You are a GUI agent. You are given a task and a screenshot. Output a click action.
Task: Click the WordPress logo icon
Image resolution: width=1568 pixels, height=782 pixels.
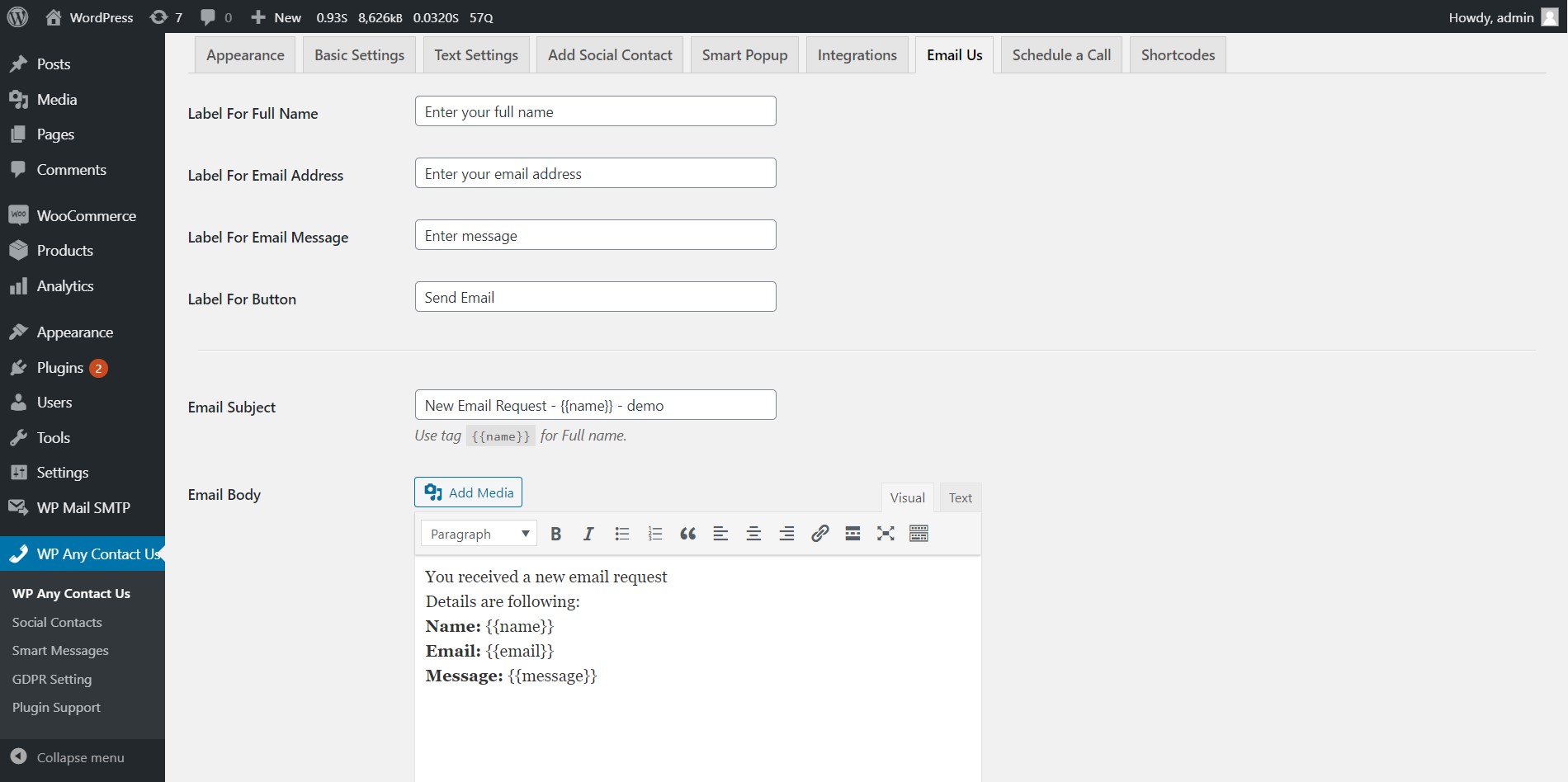point(17,16)
